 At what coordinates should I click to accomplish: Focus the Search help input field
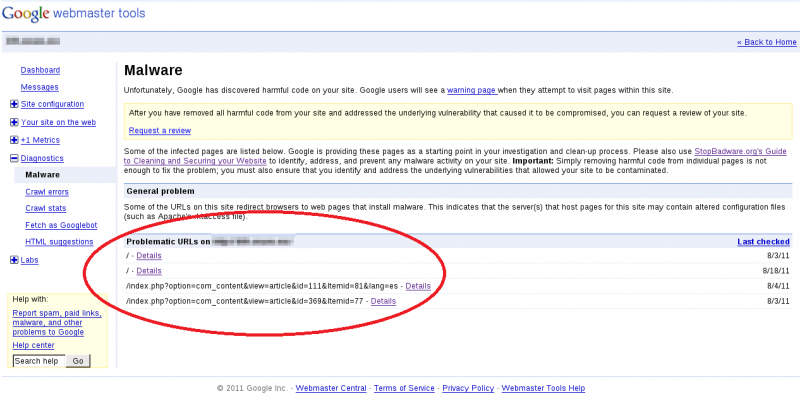(x=39, y=361)
